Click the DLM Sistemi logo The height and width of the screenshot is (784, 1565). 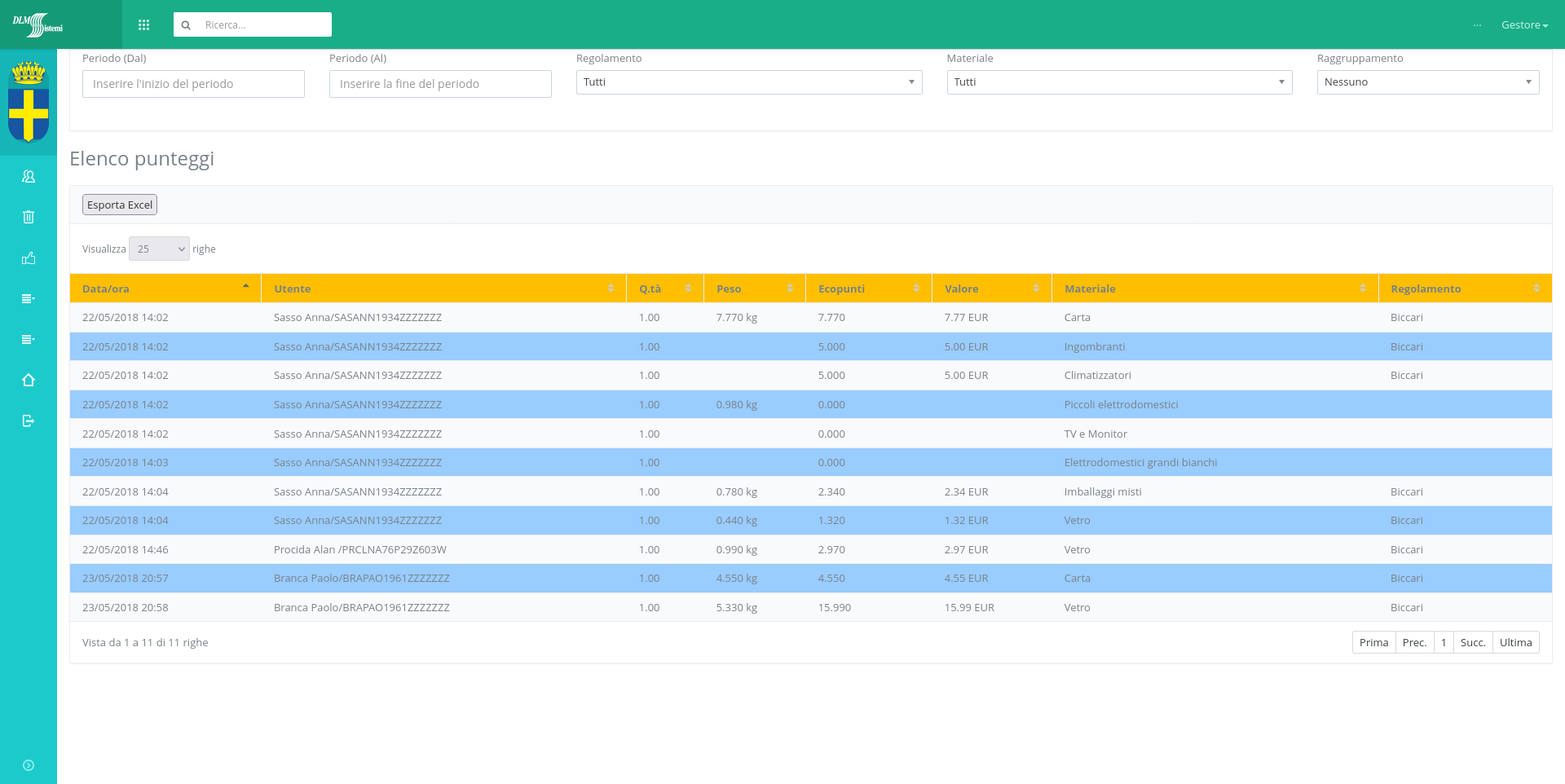point(38,25)
